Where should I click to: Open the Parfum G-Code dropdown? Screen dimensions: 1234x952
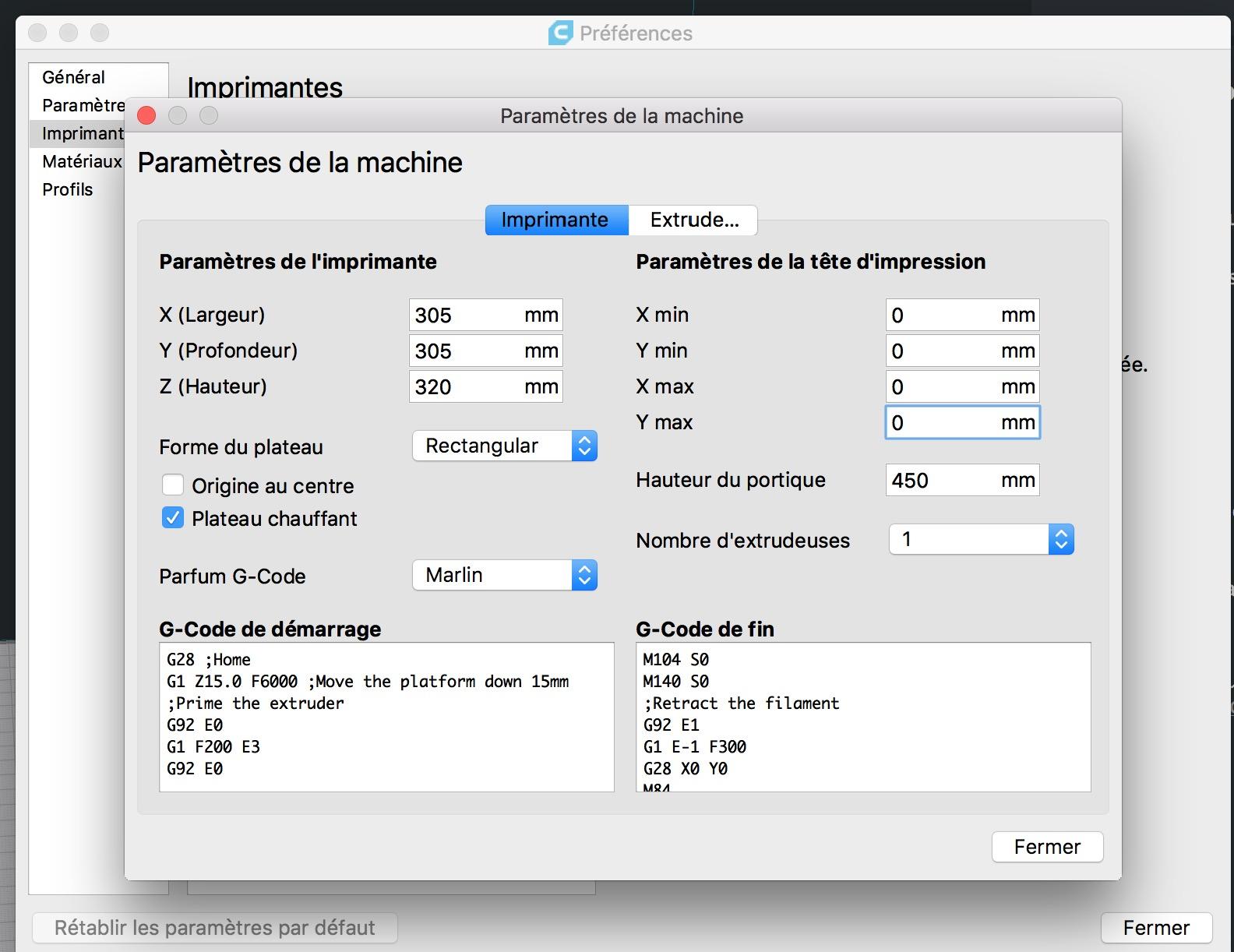(505, 575)
